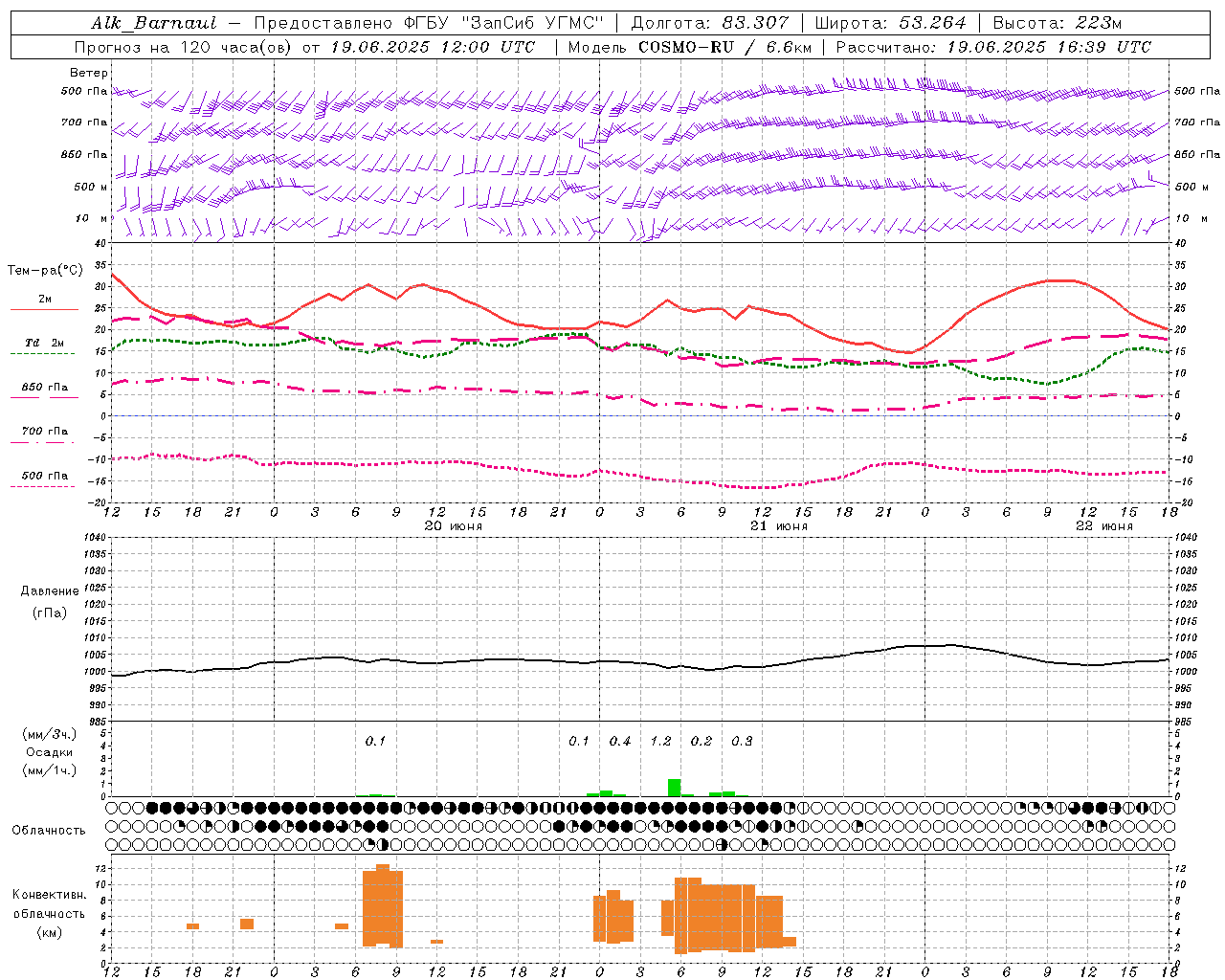The height and width of the screenshot is (980, 1225).
Task: Select the longitude value Долгота: 83.307
Action: coord(710,23)
